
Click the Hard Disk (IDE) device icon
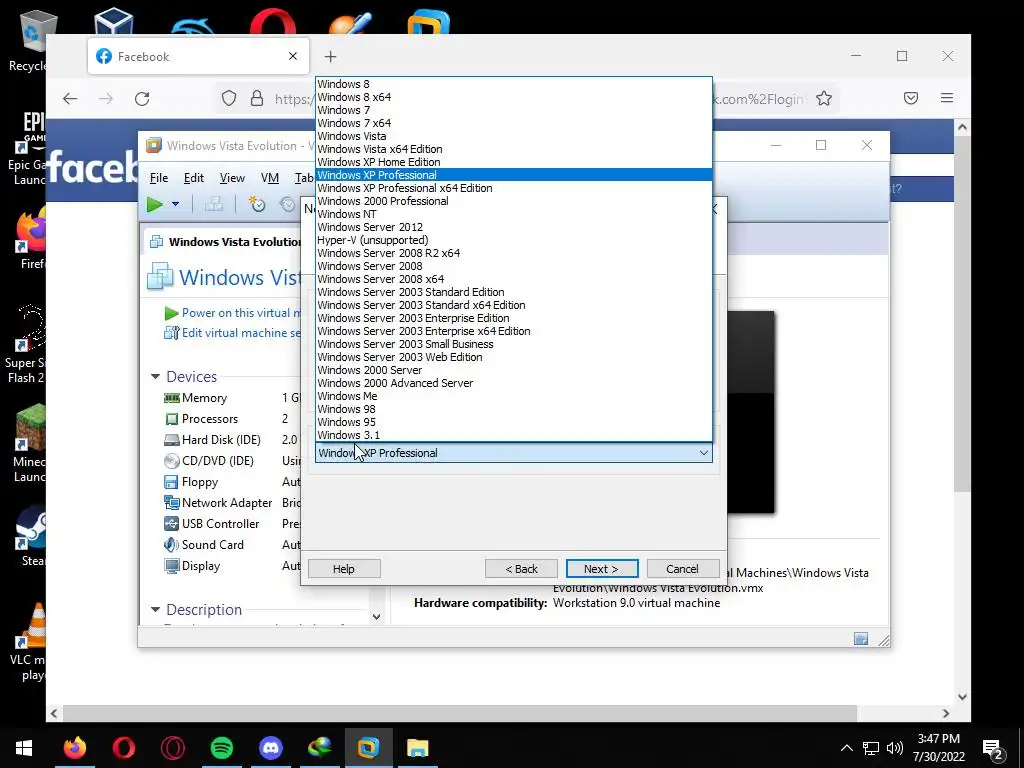(172, 440)
